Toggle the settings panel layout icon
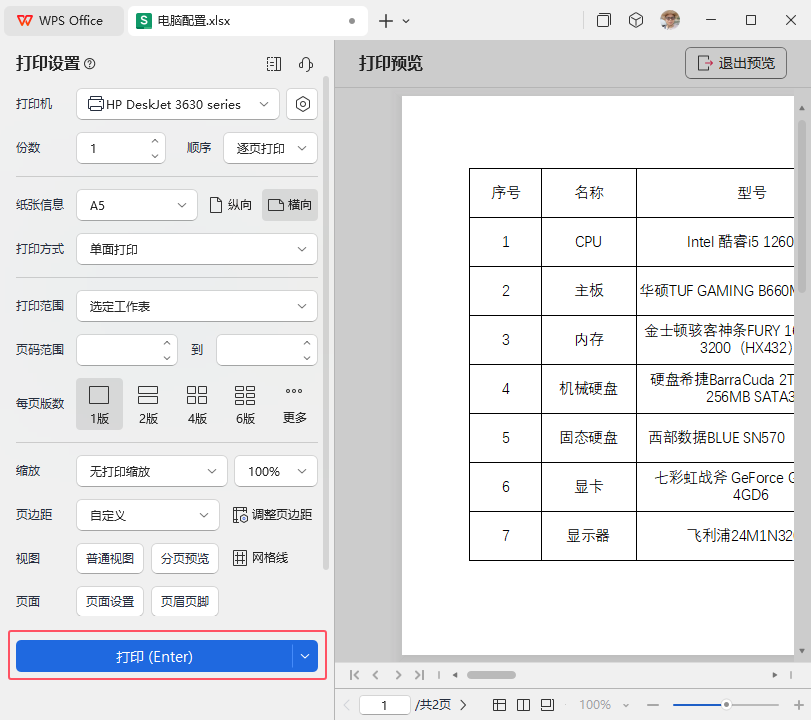The width and height of the screenshot is (811, 720). point(274,64)
